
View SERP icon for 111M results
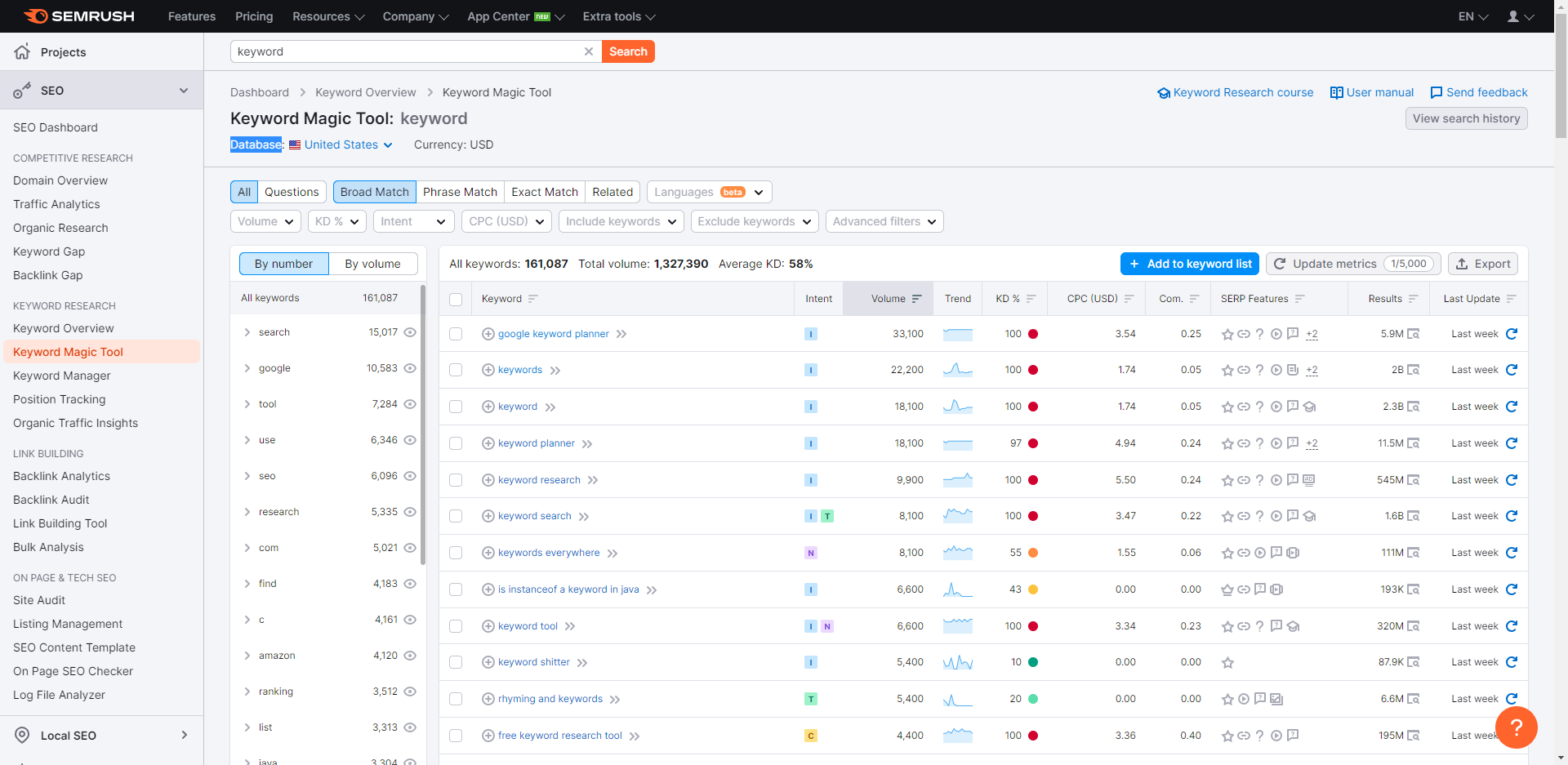[x=1414, y=553]
